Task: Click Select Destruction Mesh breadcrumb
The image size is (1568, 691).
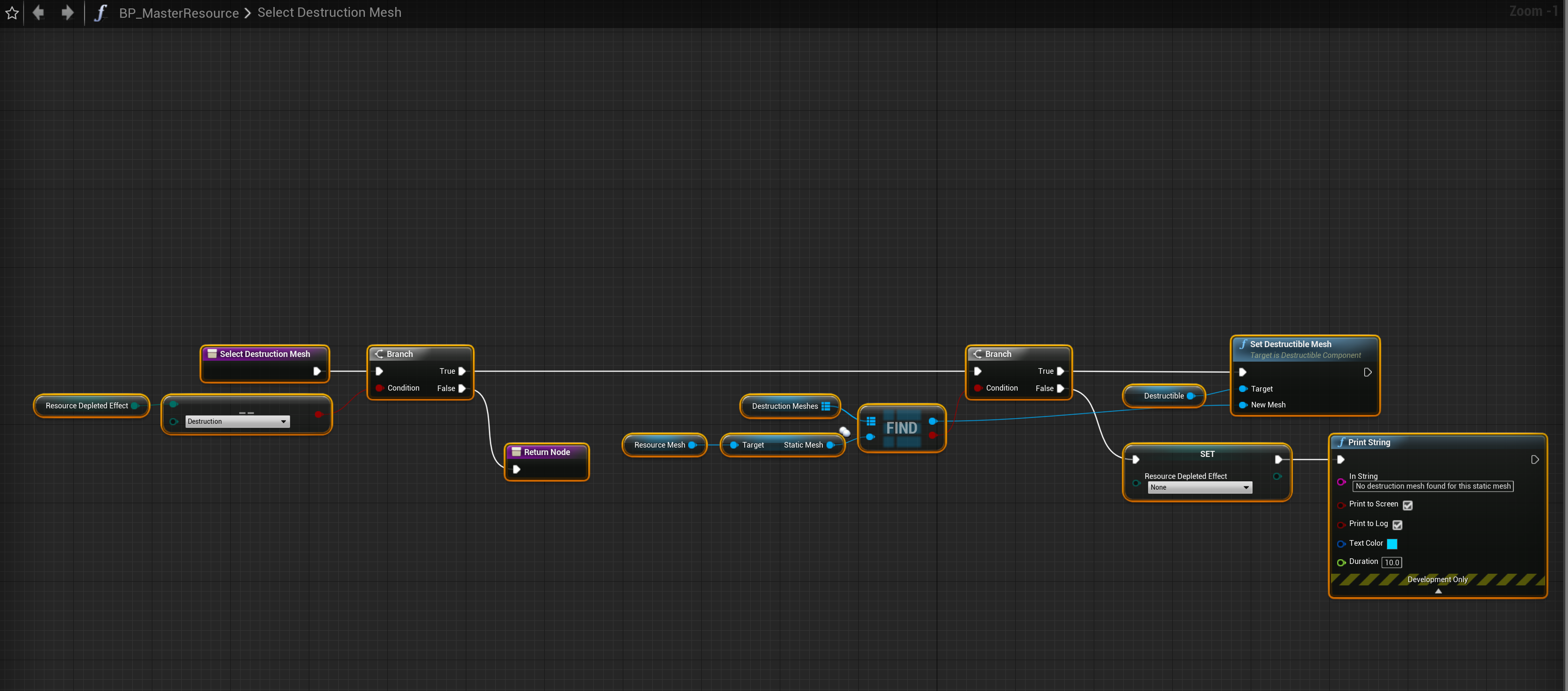Action: 329,13
